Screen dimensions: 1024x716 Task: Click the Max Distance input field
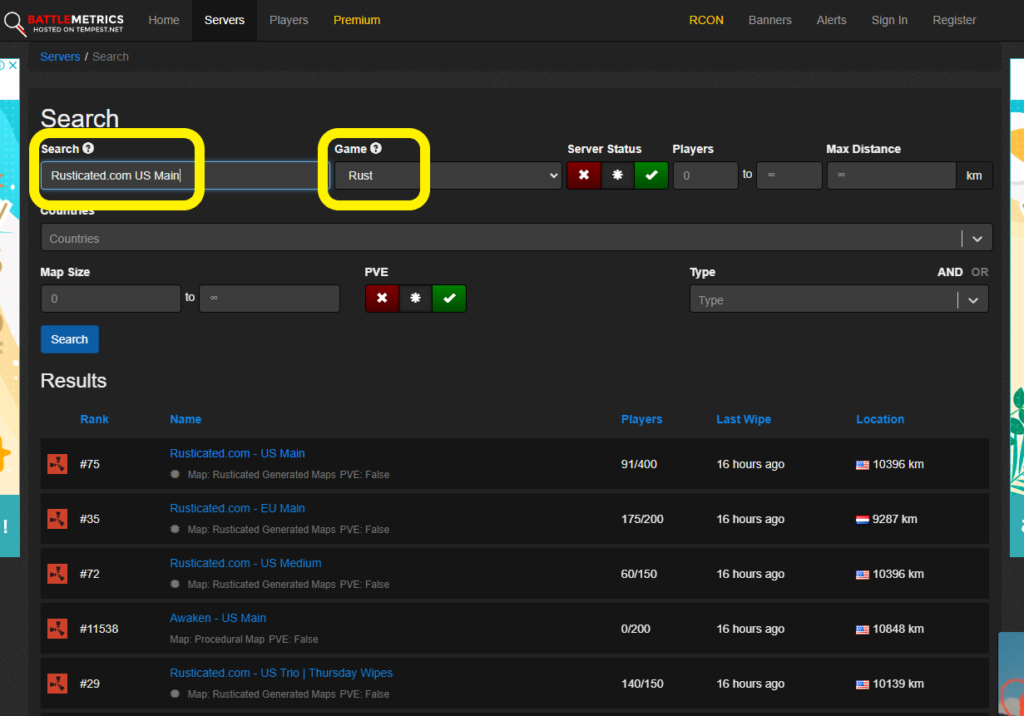click(891, 175)
